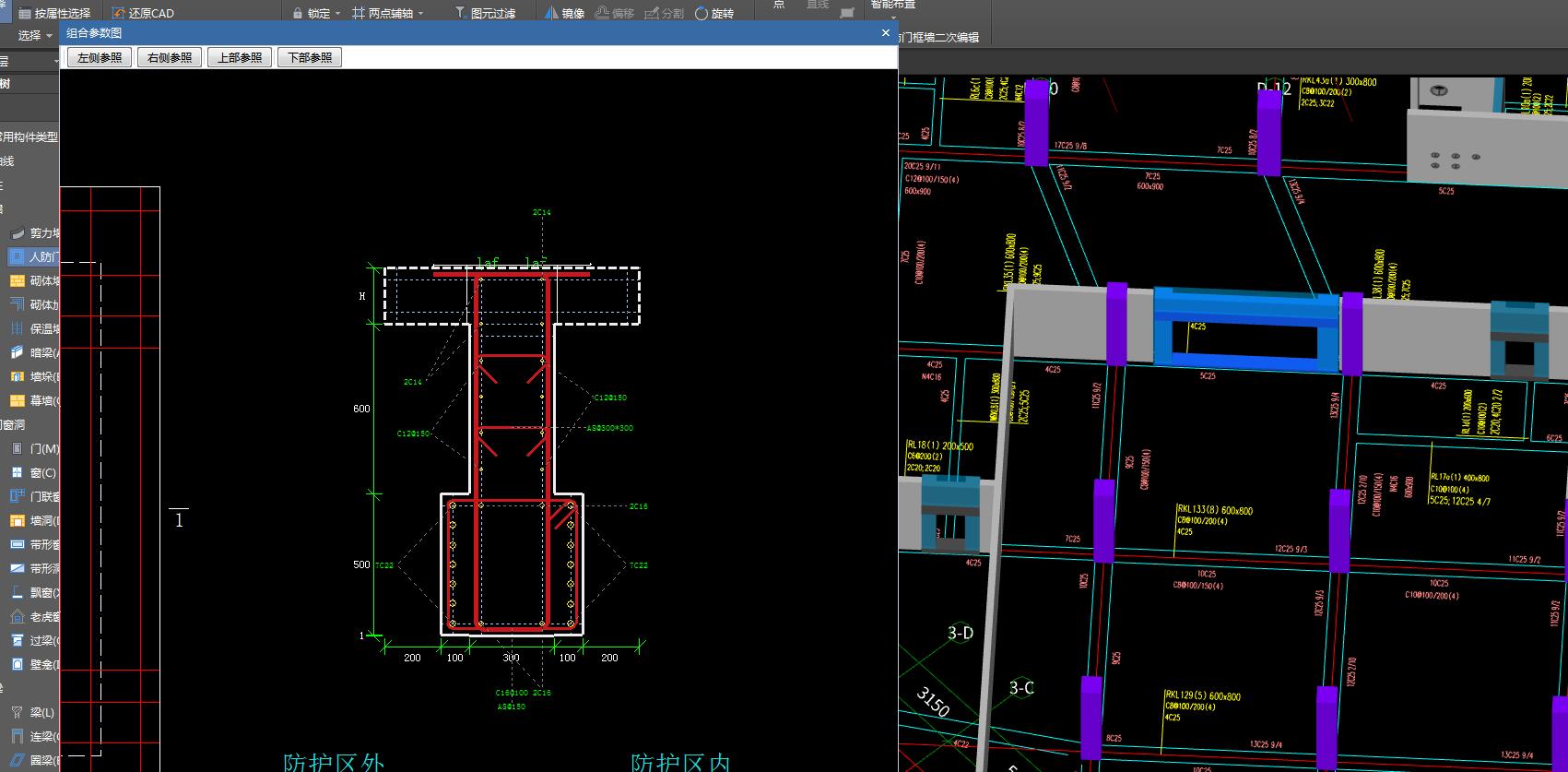Click the 暗梁 component icon

17,353
